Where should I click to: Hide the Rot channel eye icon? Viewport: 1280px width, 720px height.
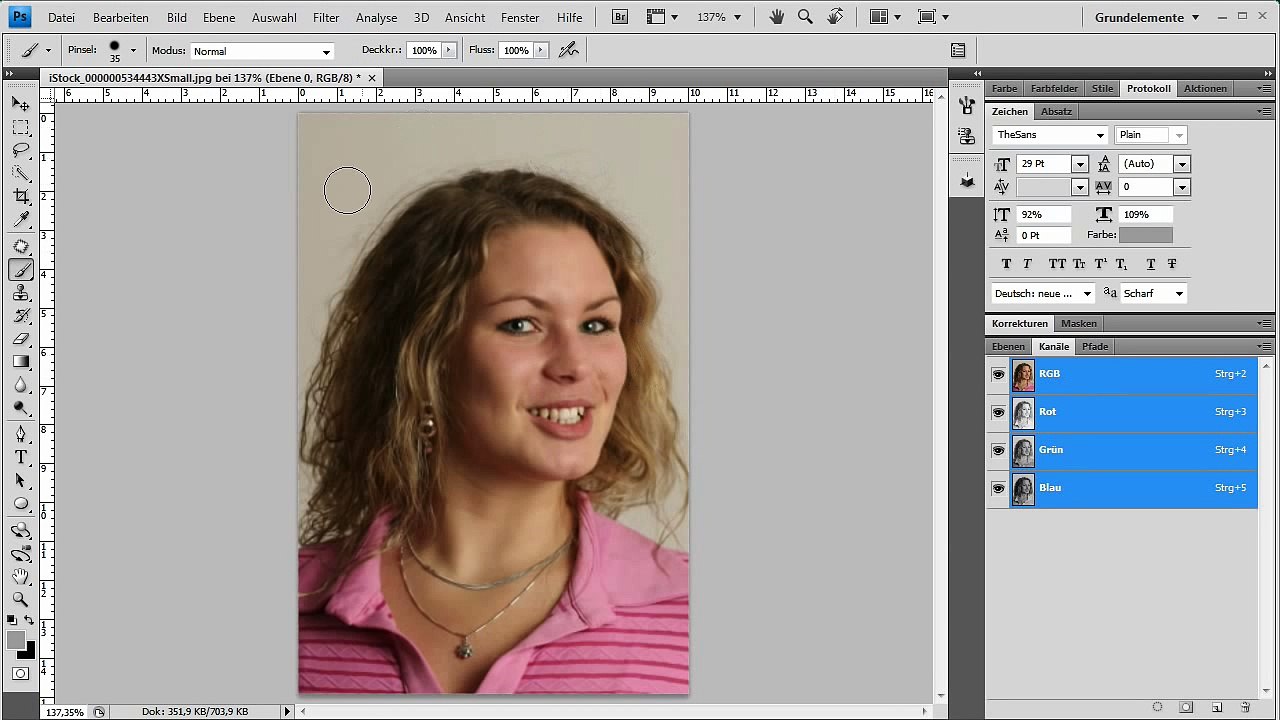pos(998,412)
